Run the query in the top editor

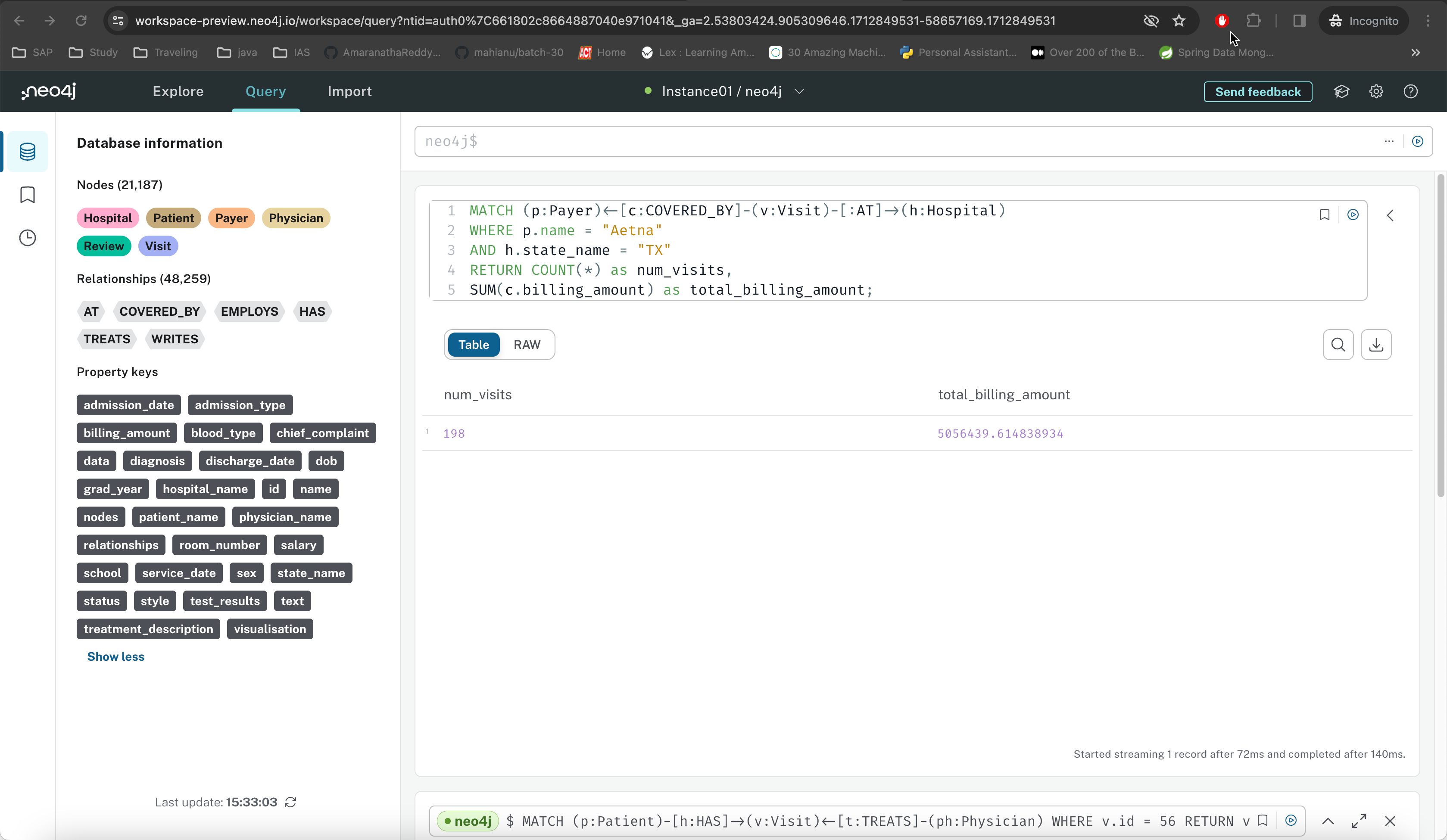[x=1417, y=141]
